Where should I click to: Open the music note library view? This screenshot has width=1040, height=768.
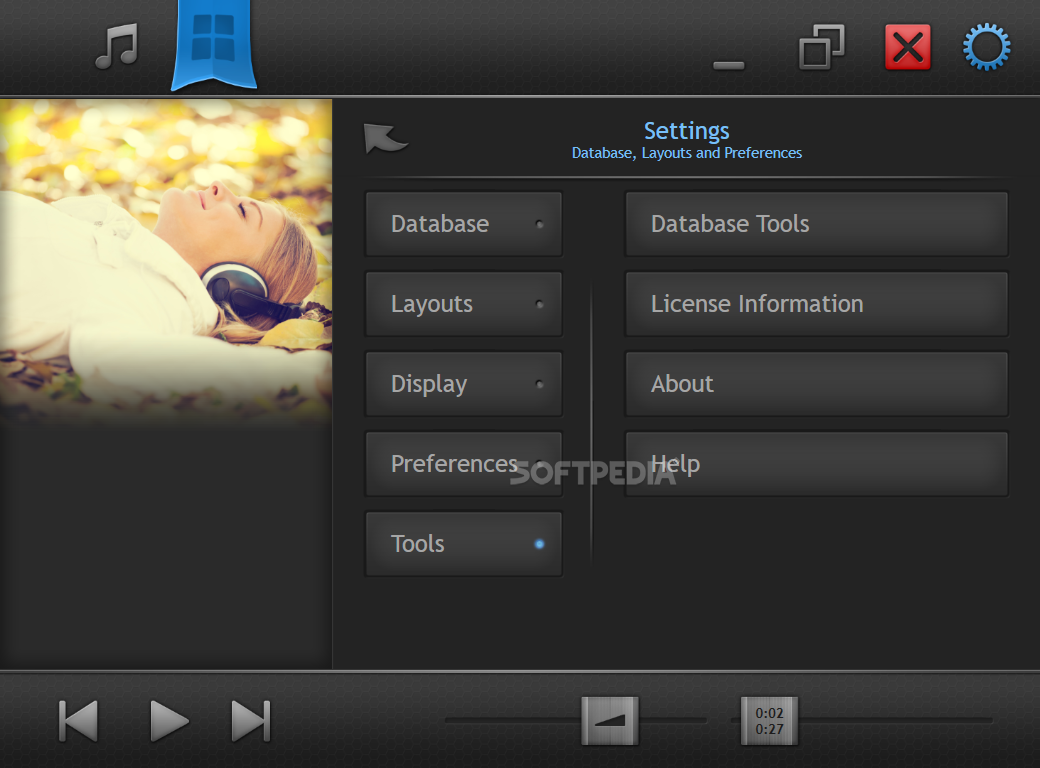point(117,46)
